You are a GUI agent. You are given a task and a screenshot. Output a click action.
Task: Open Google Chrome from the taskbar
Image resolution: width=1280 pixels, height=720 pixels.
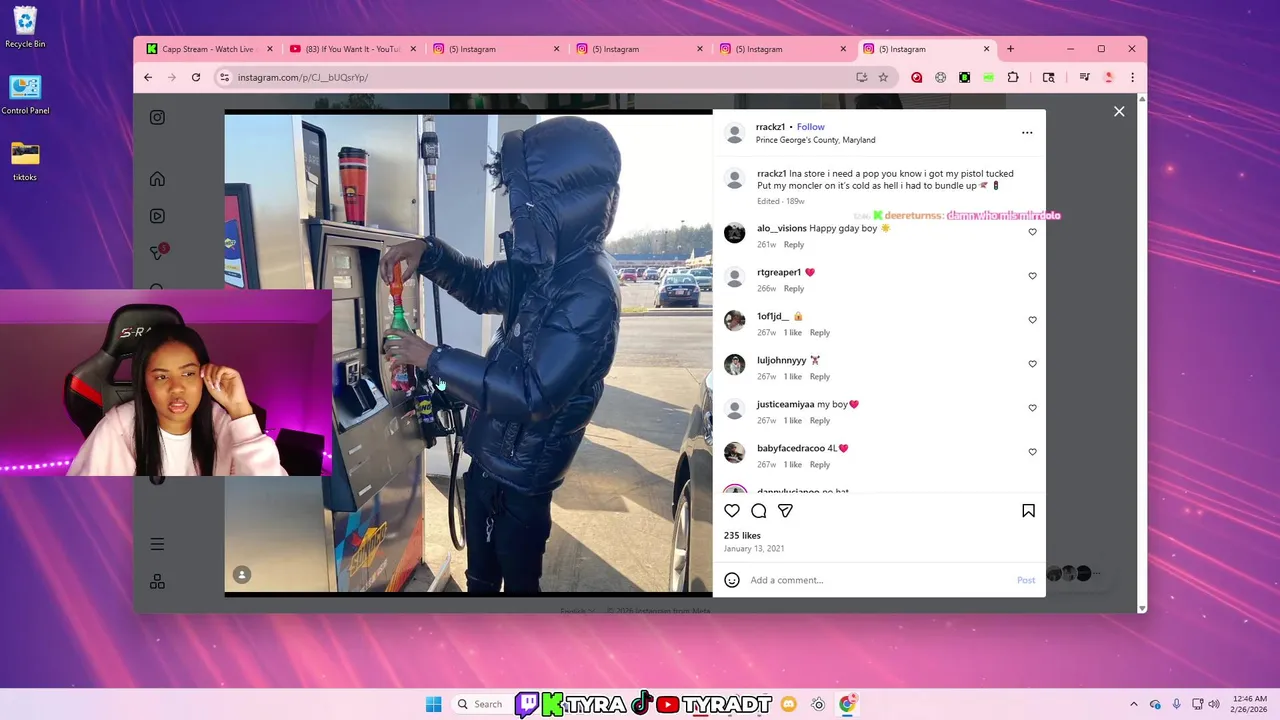pyautogui.click(x=847, y=704)
